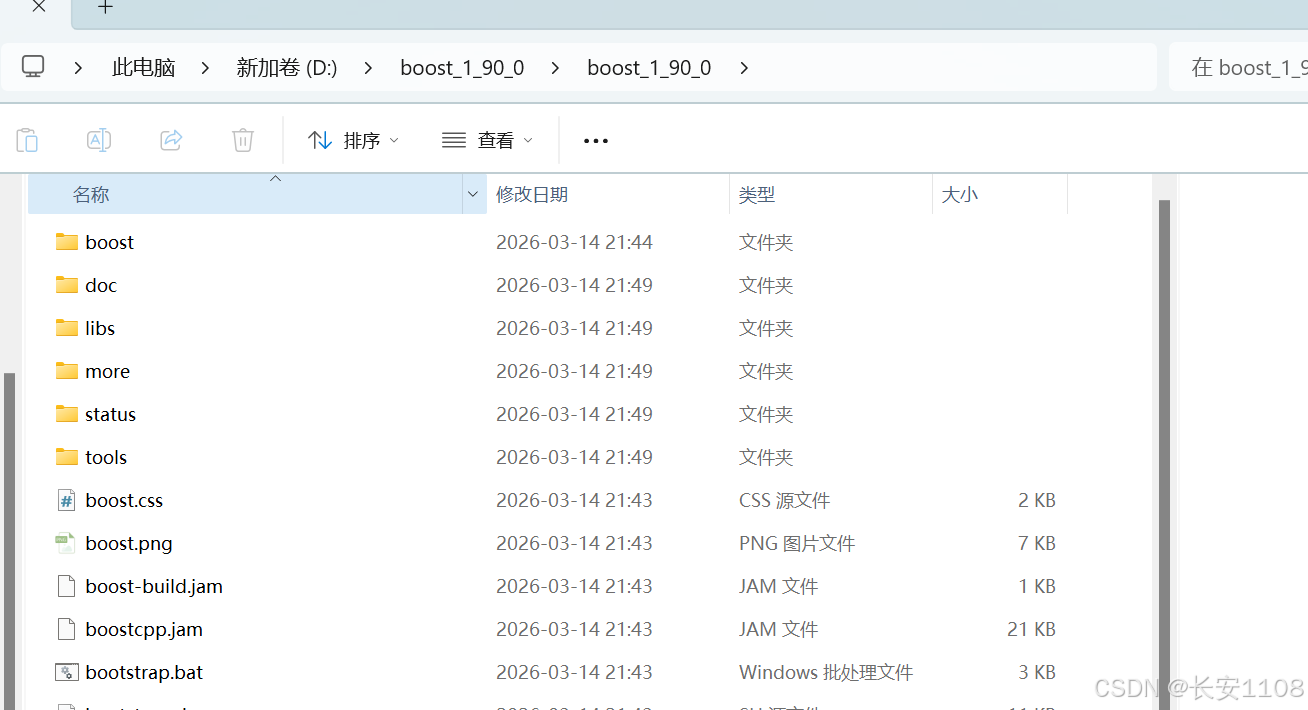
Task: Open the 排序 sort menu
Action: pos(354,140)
